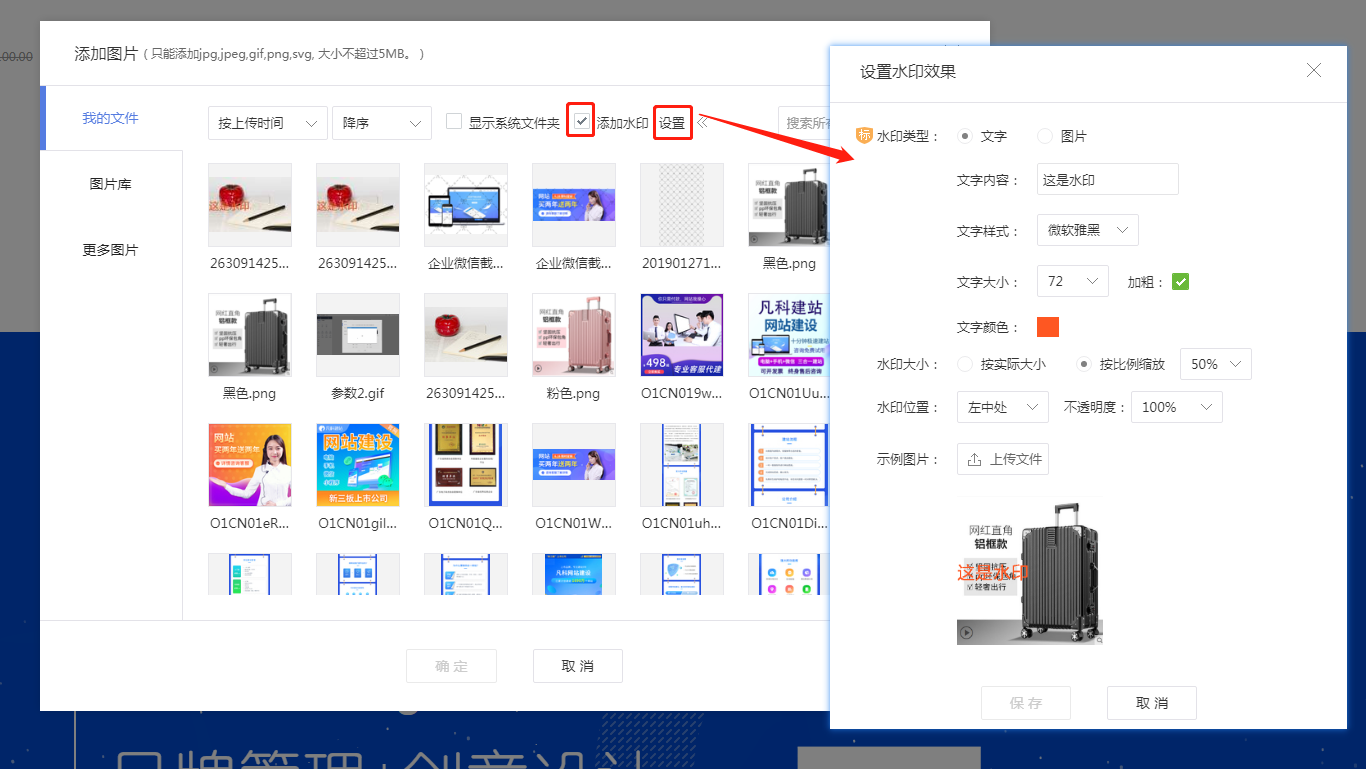Switch to 更多图片 tab
Viewport: 1366px width, 769px height.
point(111,250)
